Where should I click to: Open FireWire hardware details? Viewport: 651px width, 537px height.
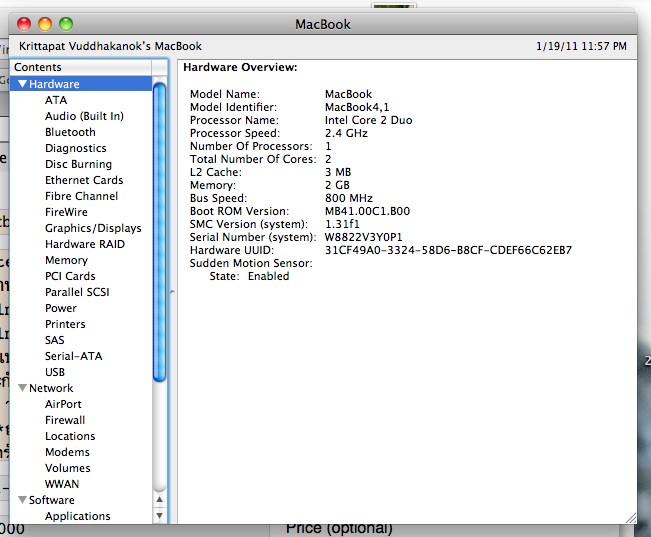click(66, 212)
